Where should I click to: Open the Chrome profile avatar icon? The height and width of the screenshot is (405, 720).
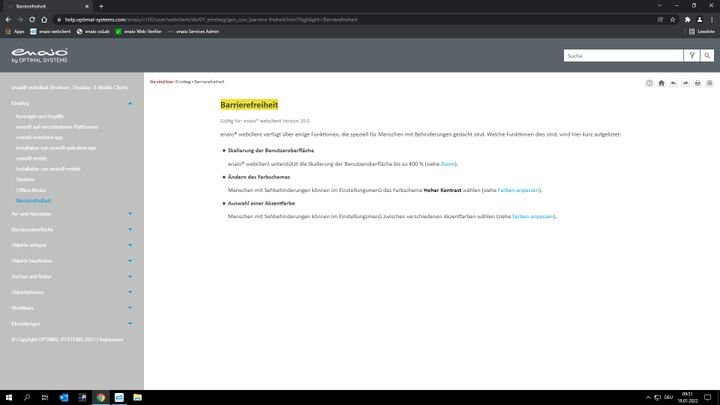coord(699,20)
